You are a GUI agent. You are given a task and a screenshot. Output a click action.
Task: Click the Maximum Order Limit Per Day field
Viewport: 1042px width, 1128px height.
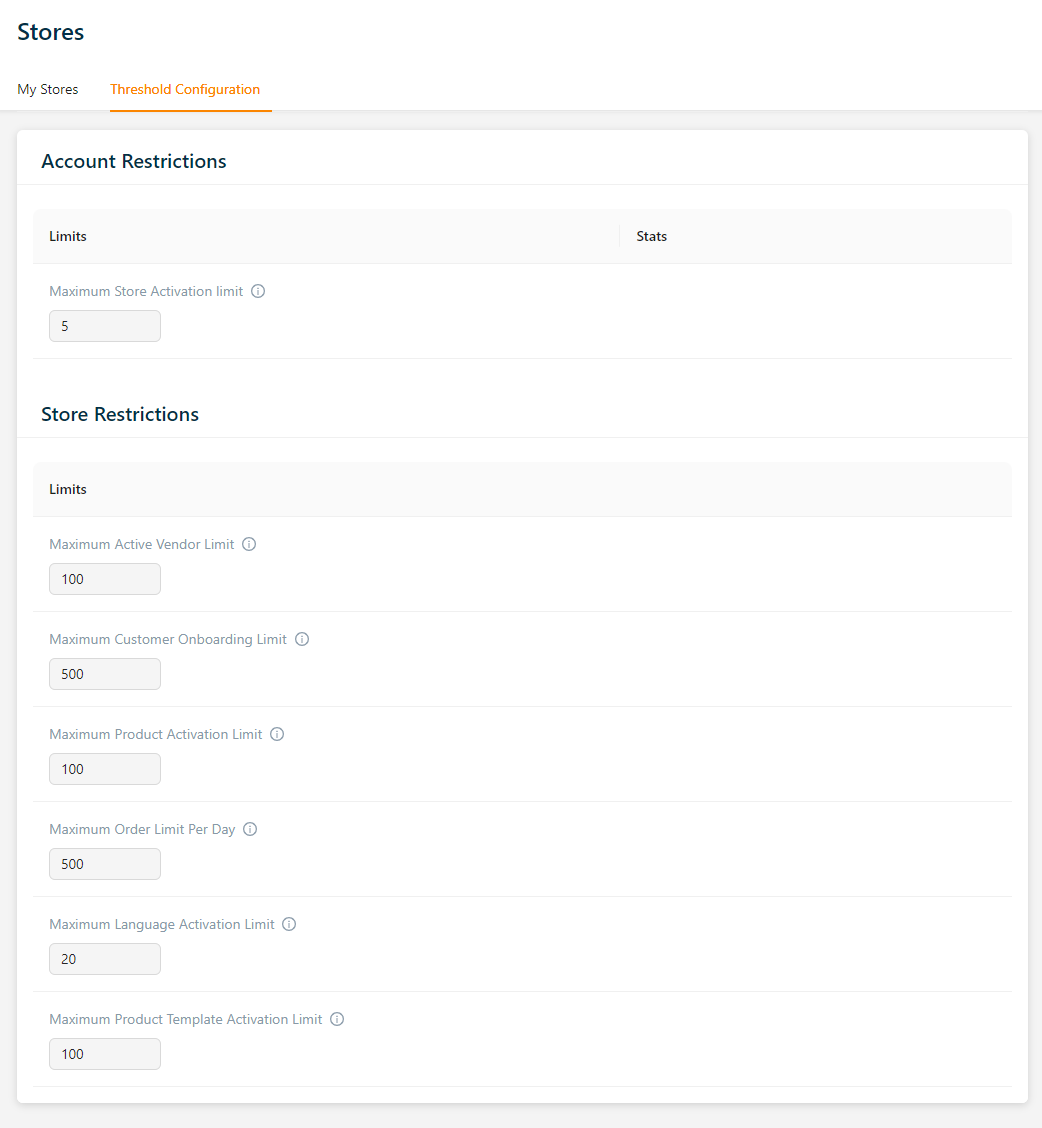coord(105,864)
